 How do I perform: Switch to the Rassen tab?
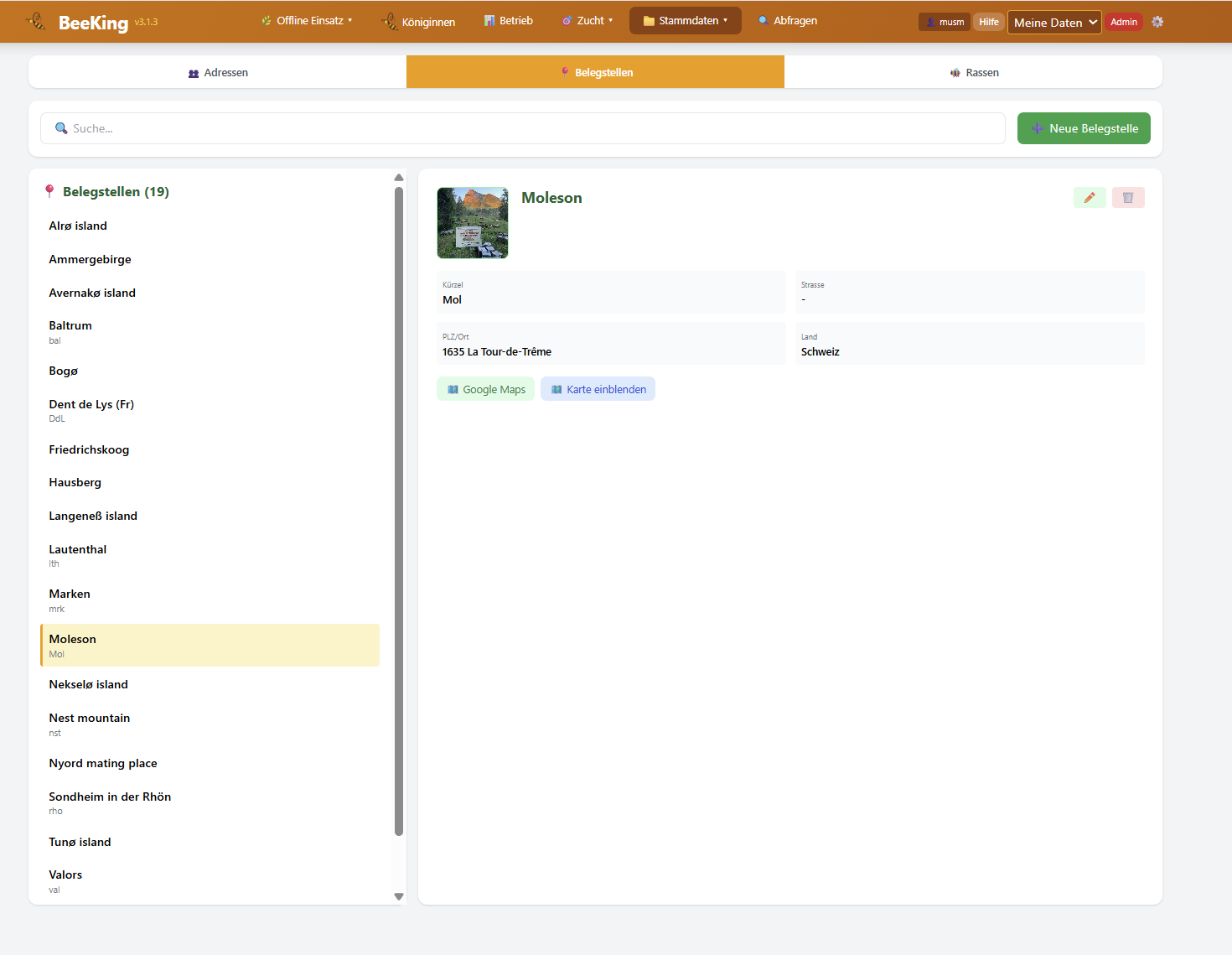coord(974,72)
